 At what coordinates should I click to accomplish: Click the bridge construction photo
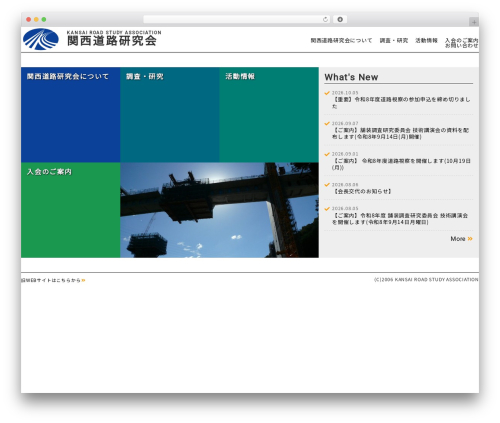pyautogui.click(x=219, y=210)
